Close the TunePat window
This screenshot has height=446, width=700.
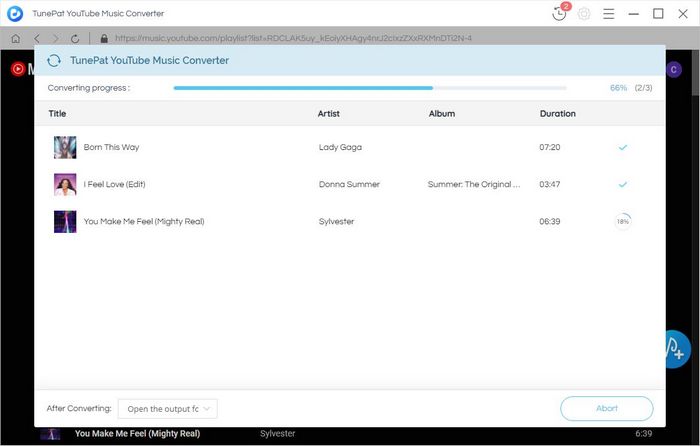click(683, 14)
